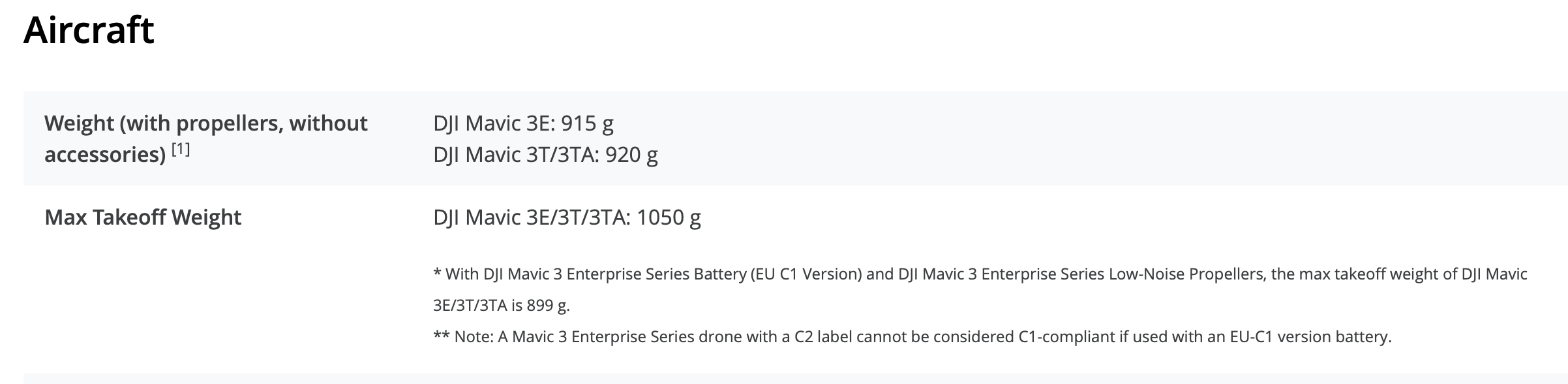Click the "(EU C1 Version)" text
Screen dimensions: 1568x384
tap(806, 274)
